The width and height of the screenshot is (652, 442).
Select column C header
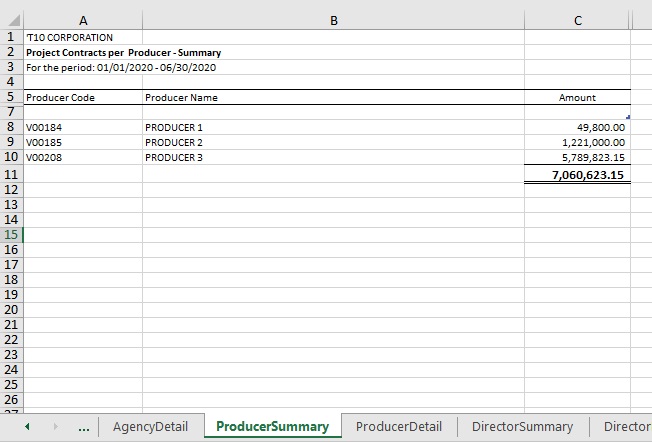pyautogui.click(x=577, y=19)
